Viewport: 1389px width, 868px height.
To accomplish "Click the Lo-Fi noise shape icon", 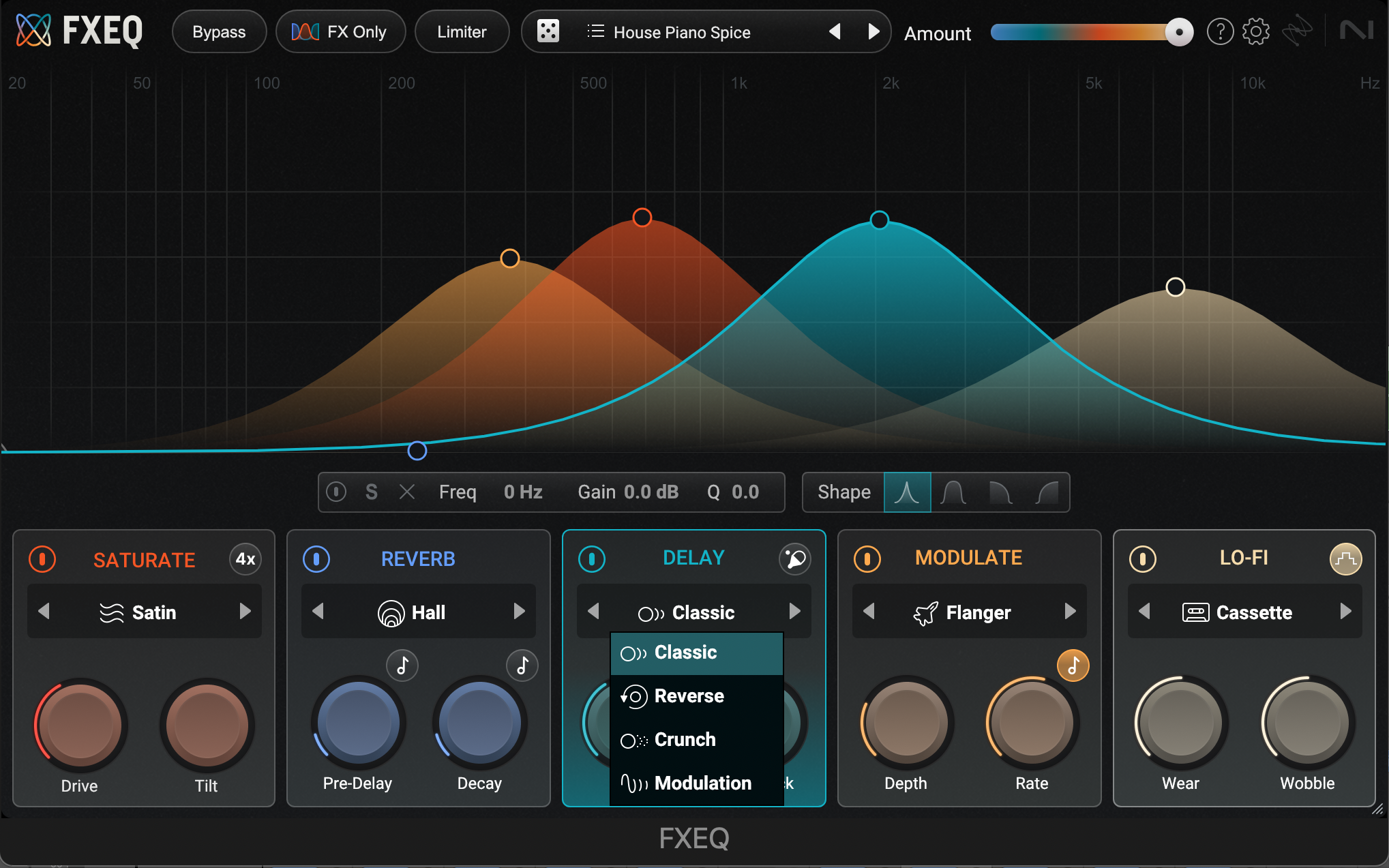I will pos(1345,559).
